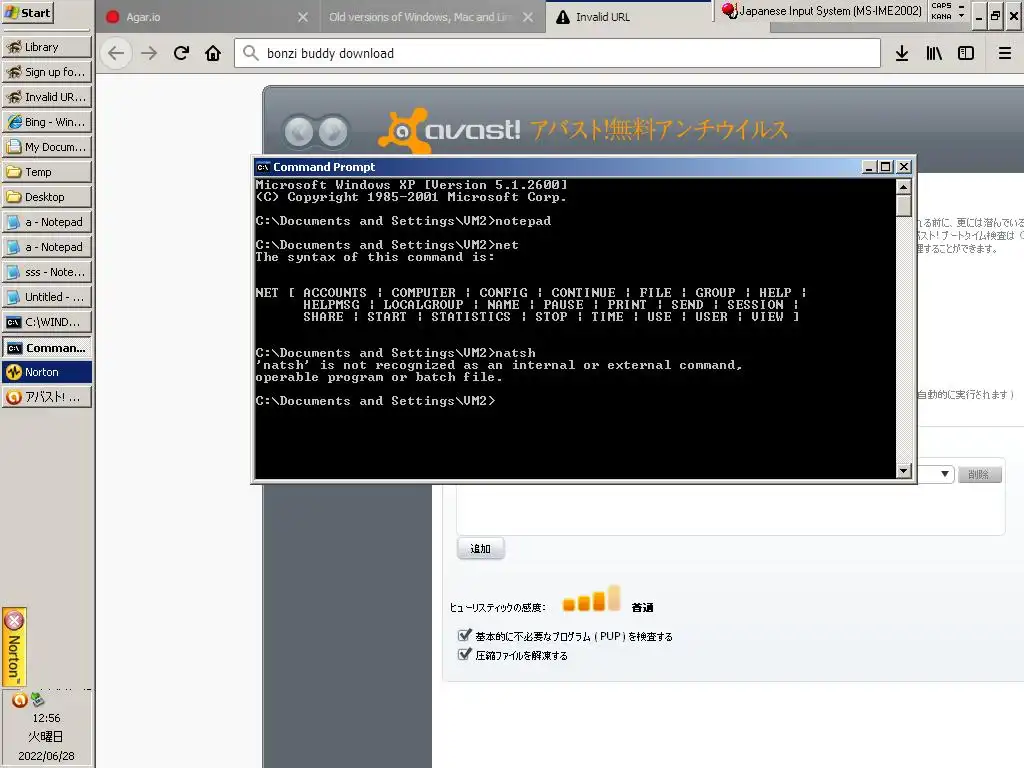Click Japanese Input System IME bar

824,11
